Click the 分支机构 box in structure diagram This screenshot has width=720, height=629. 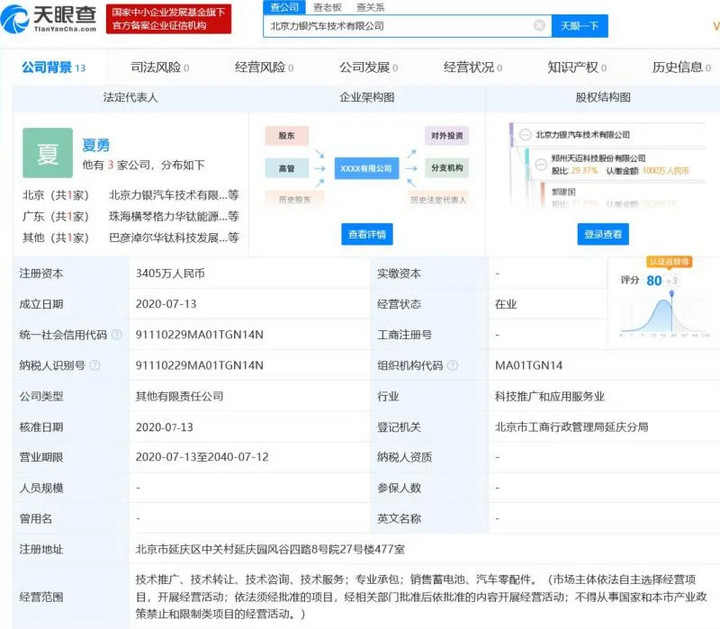pos(446,168)
